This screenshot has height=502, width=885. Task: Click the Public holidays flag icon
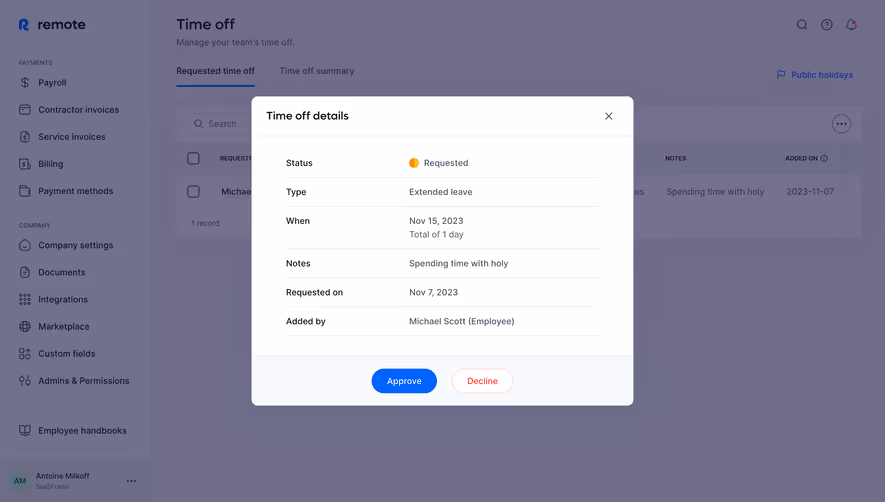[781, 75]
